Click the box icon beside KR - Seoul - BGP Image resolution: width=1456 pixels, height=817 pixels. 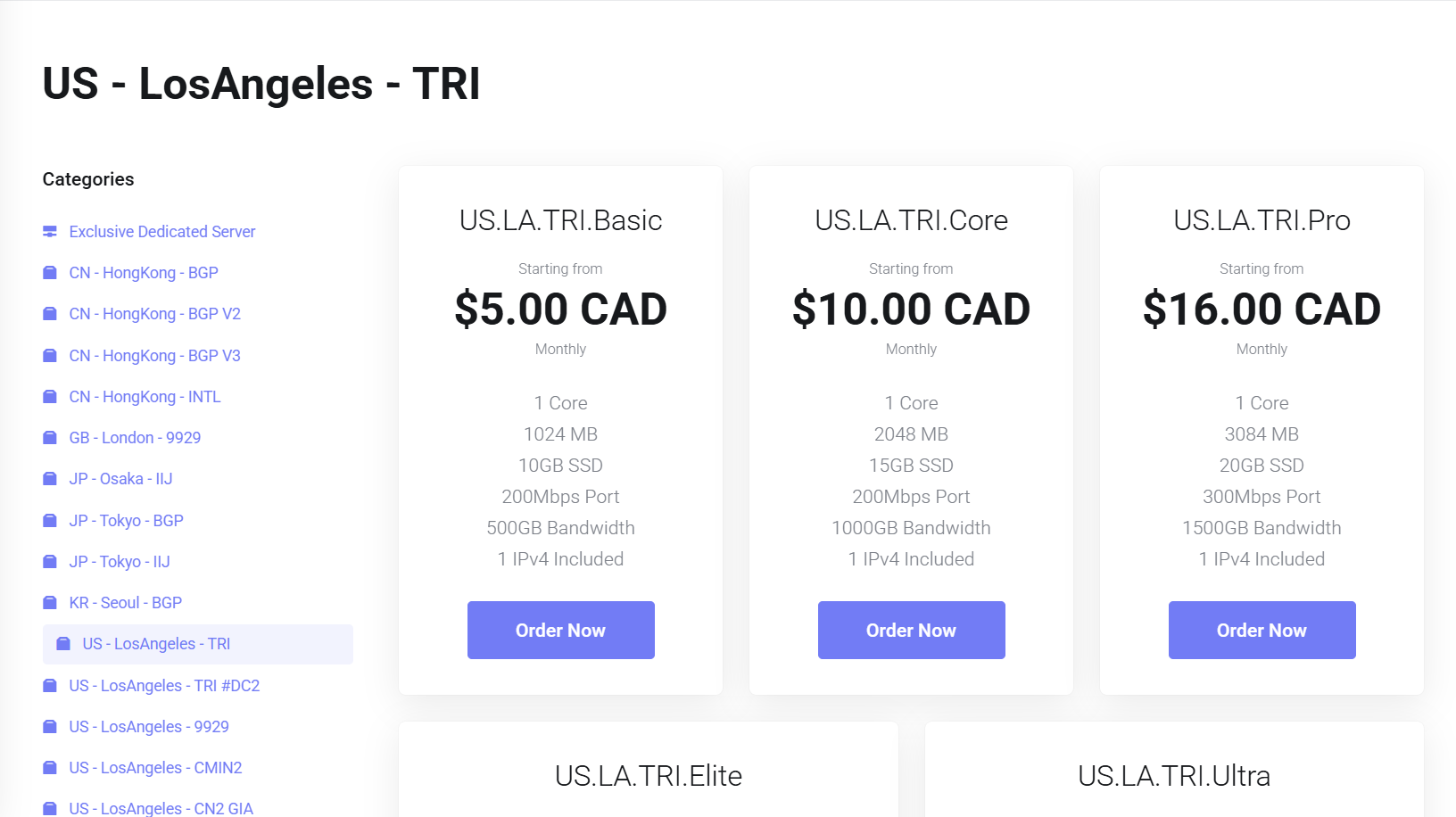(x=50, y=603)
